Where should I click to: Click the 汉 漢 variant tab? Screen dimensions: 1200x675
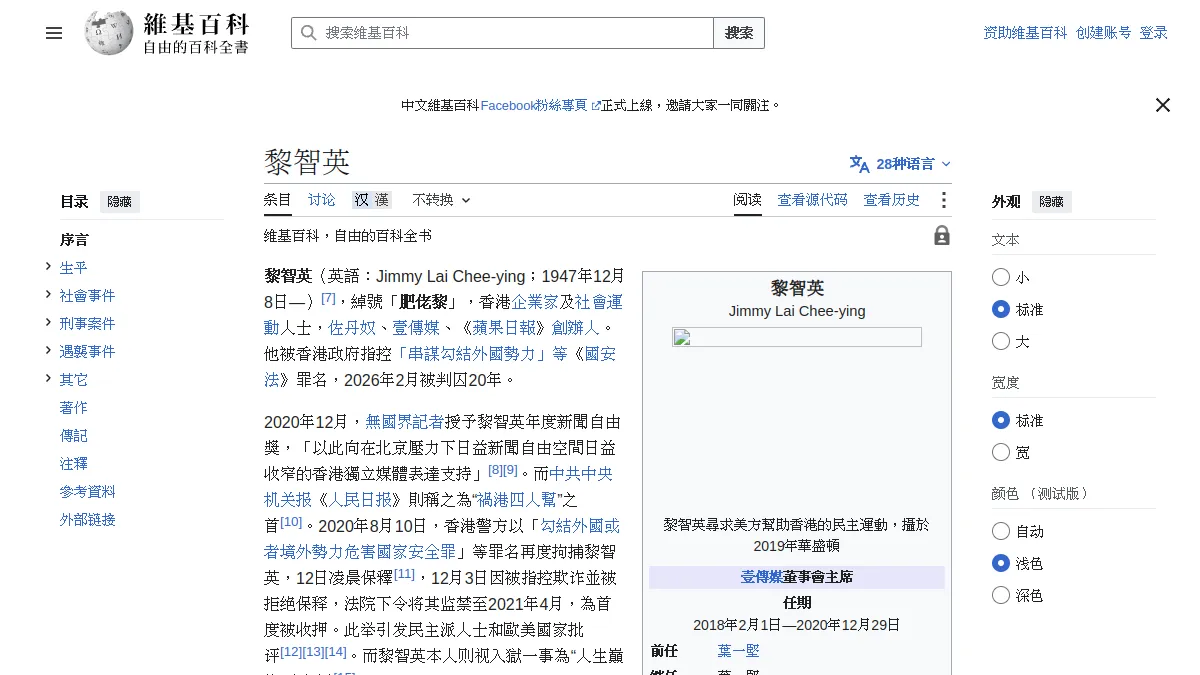tap(371, 200)
